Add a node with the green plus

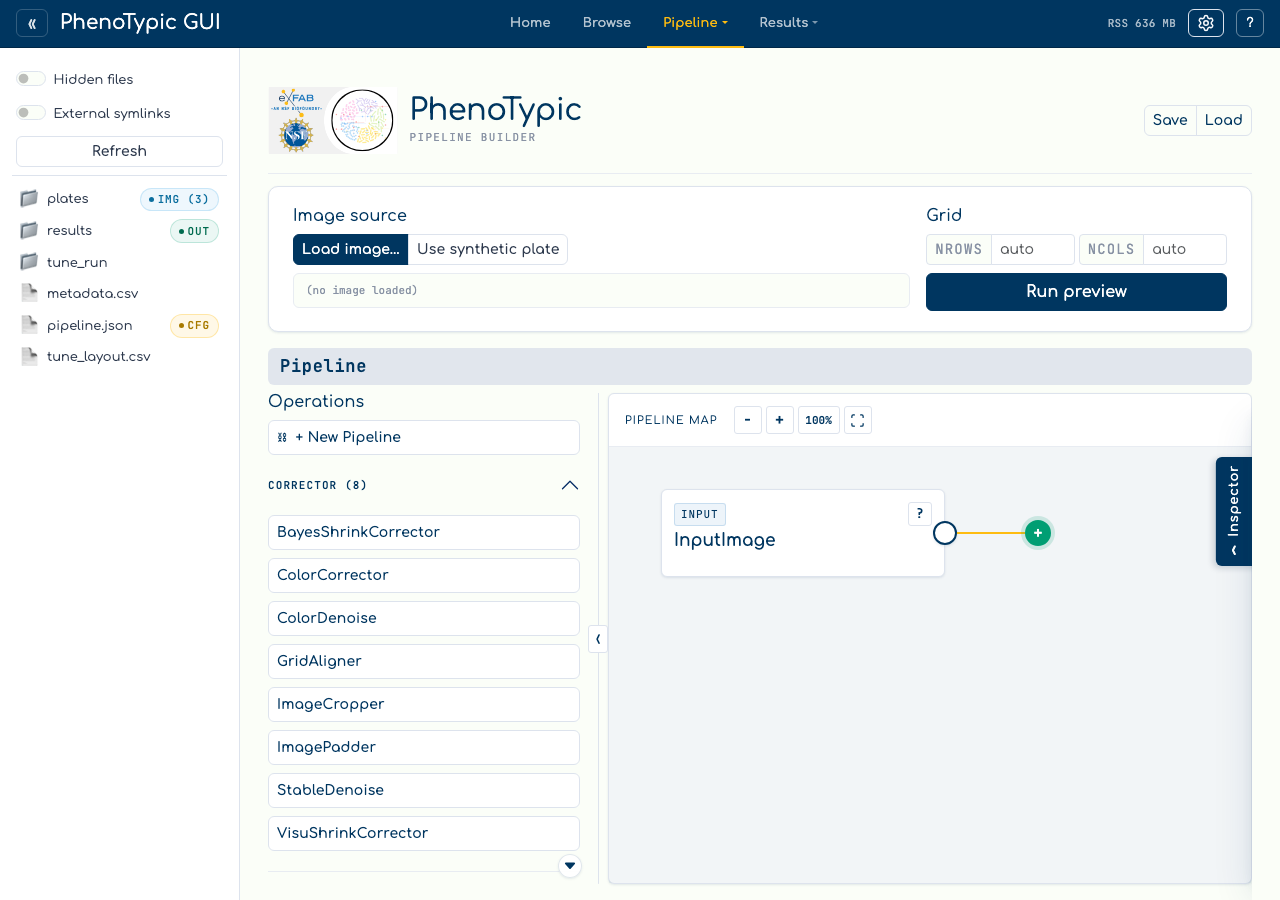[1038, 533]
